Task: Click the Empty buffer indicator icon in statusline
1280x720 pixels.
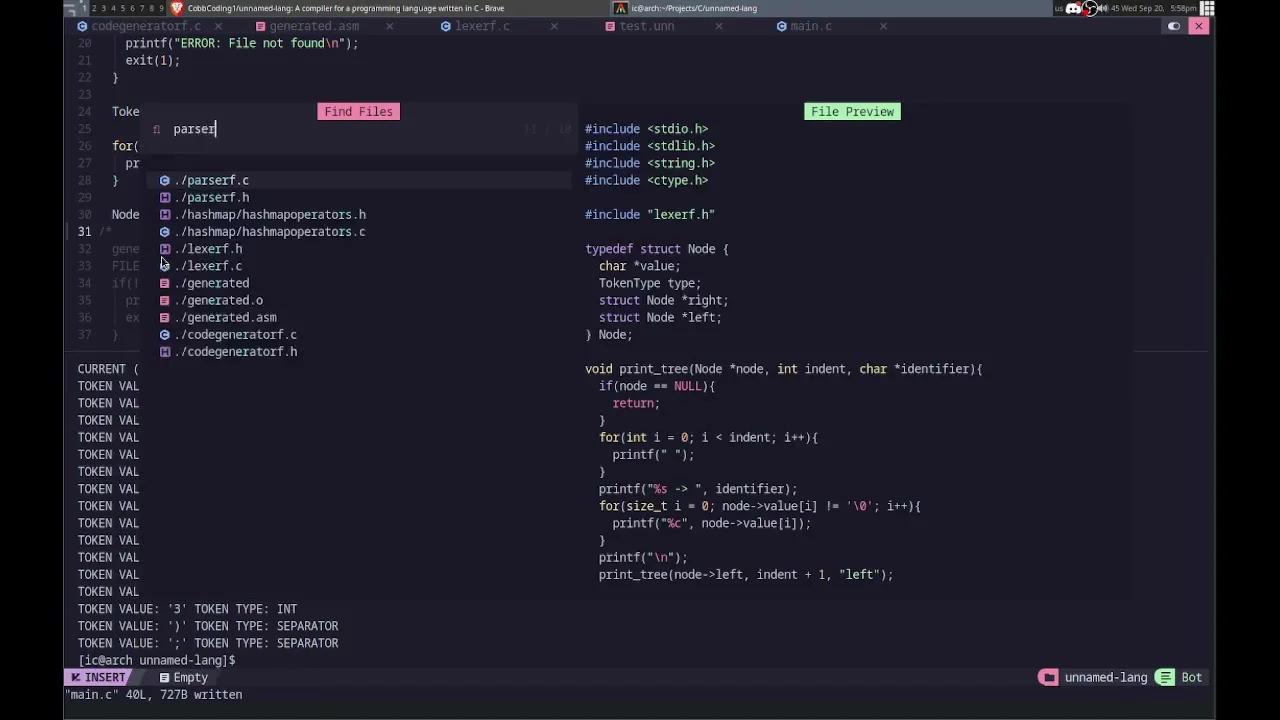Action: tap(164, 677)
